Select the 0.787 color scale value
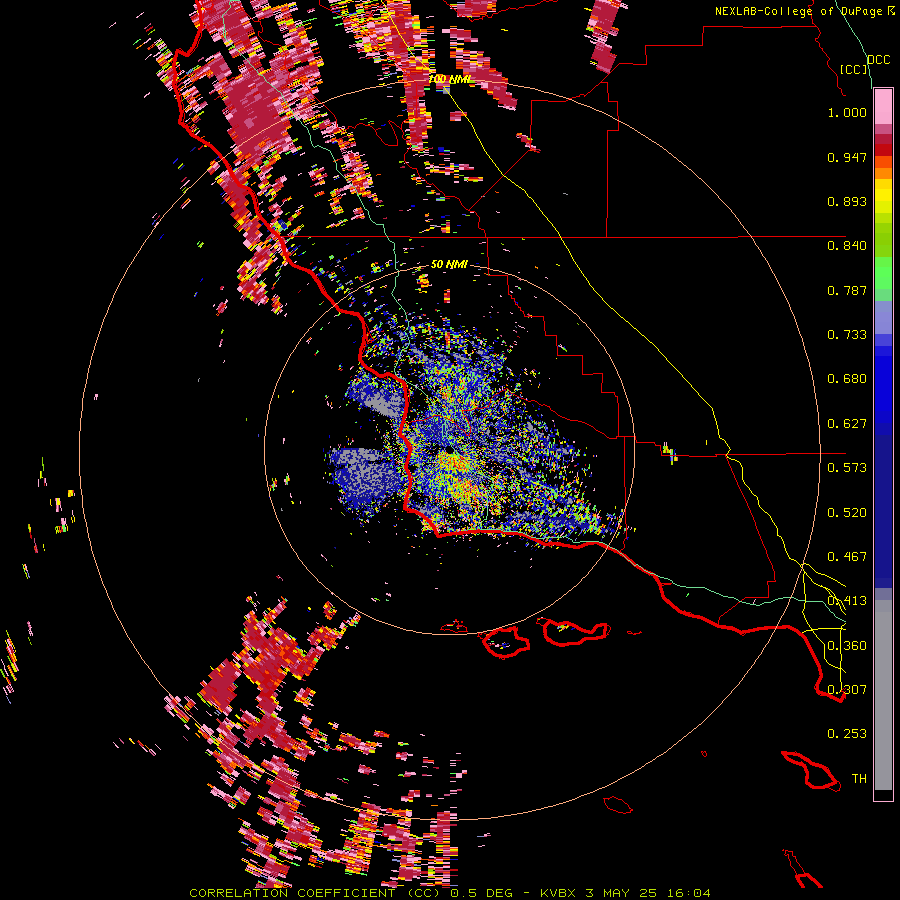 coord(847,290)
